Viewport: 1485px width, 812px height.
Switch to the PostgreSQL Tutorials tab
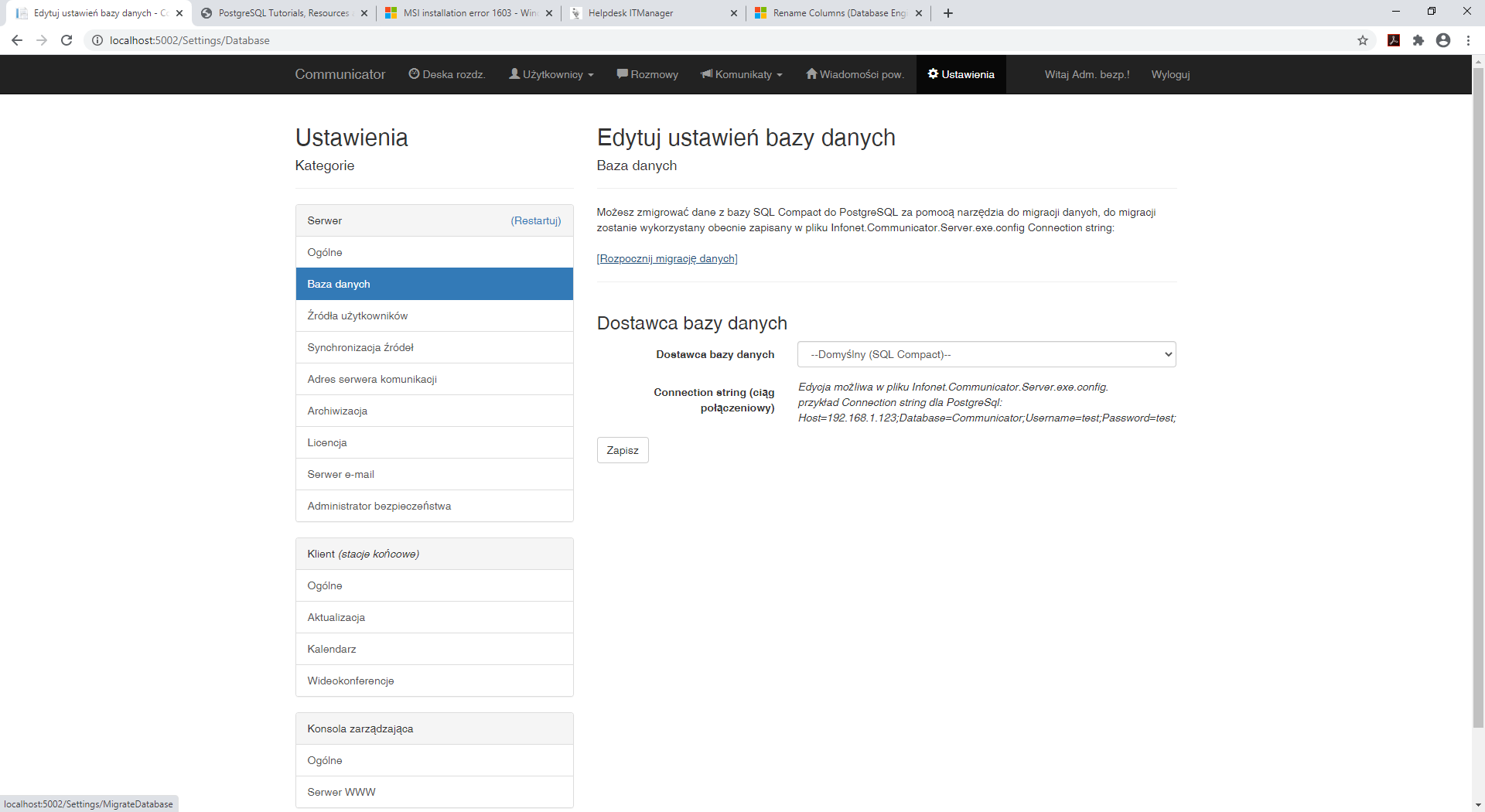click(284, 13)
